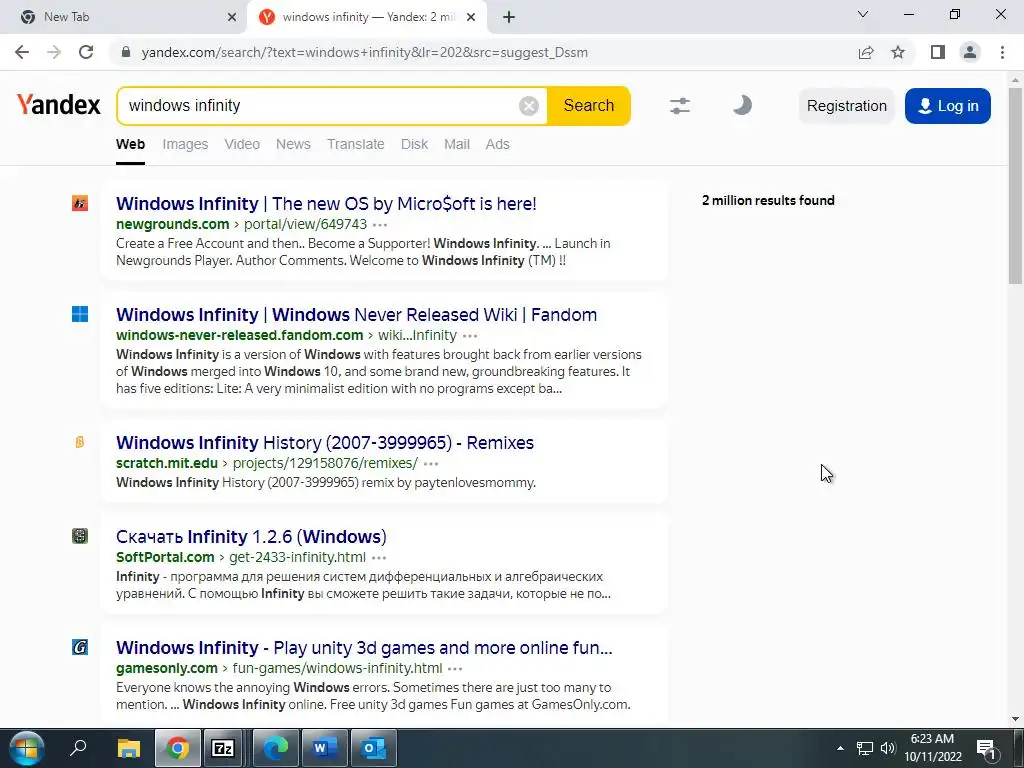Open the Windows Start menu
1024x768 pixels.
point(27,748)
